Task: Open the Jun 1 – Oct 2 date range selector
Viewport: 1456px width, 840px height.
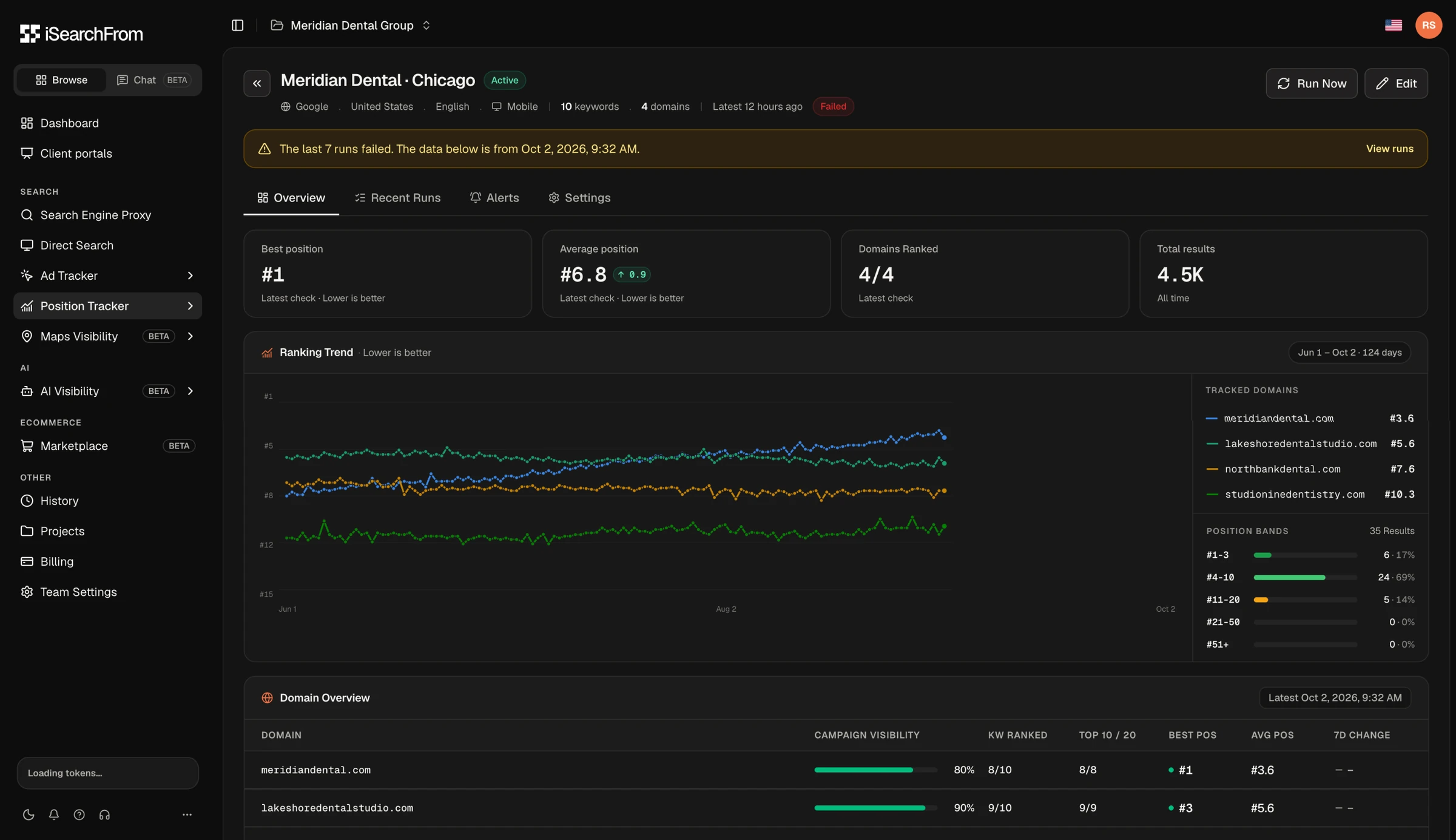Action: (x=1349, y=353)
